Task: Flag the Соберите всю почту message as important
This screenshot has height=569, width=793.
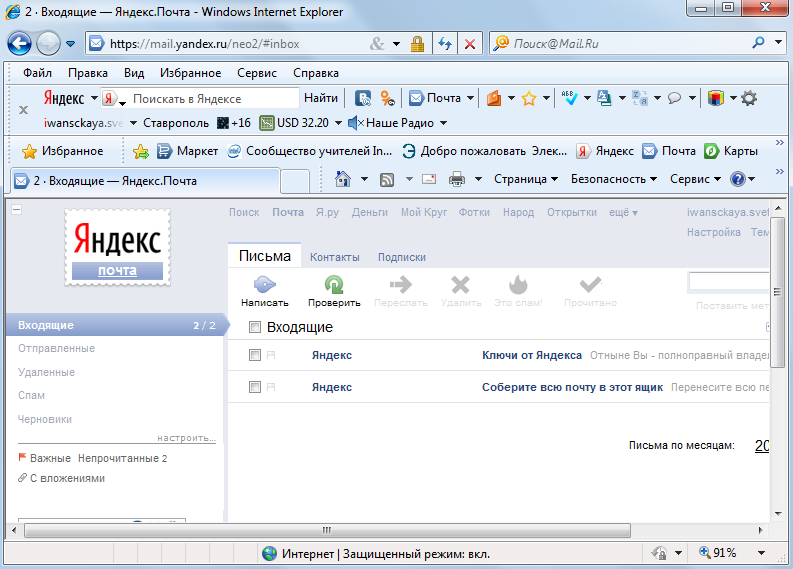Action: tap(271, 387)
